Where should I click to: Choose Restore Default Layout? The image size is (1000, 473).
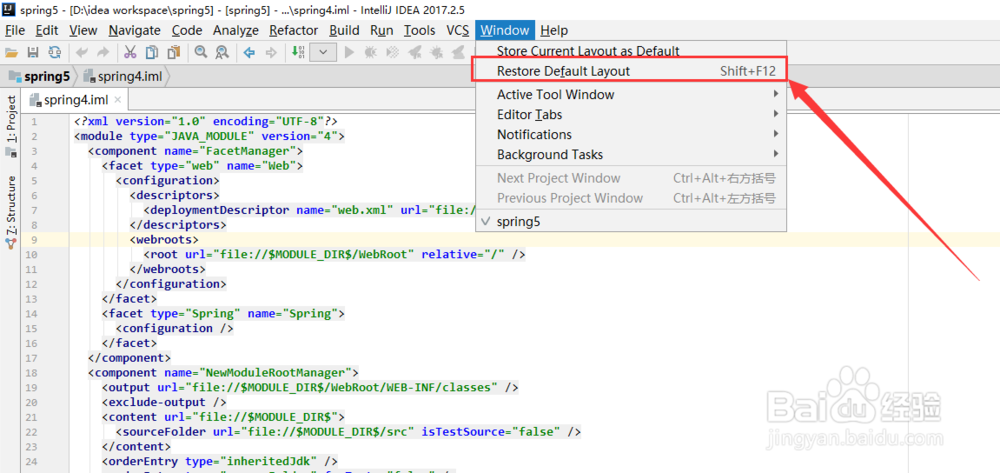coord(632,71)
